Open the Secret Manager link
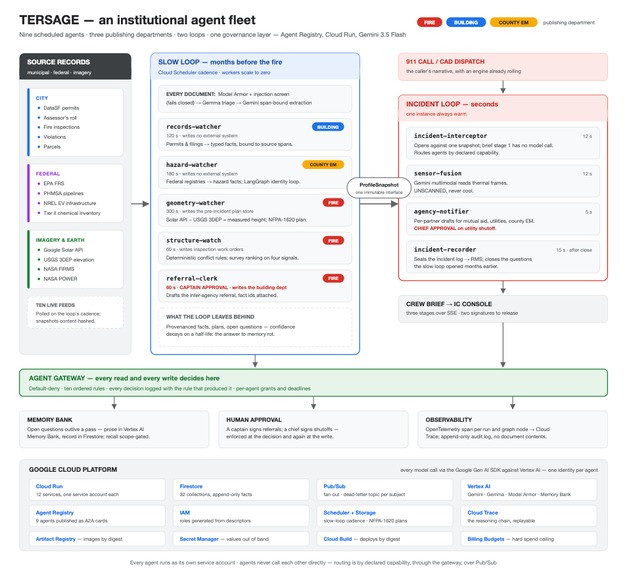Screen dimensions: 627x573 [x=199, y=539]
